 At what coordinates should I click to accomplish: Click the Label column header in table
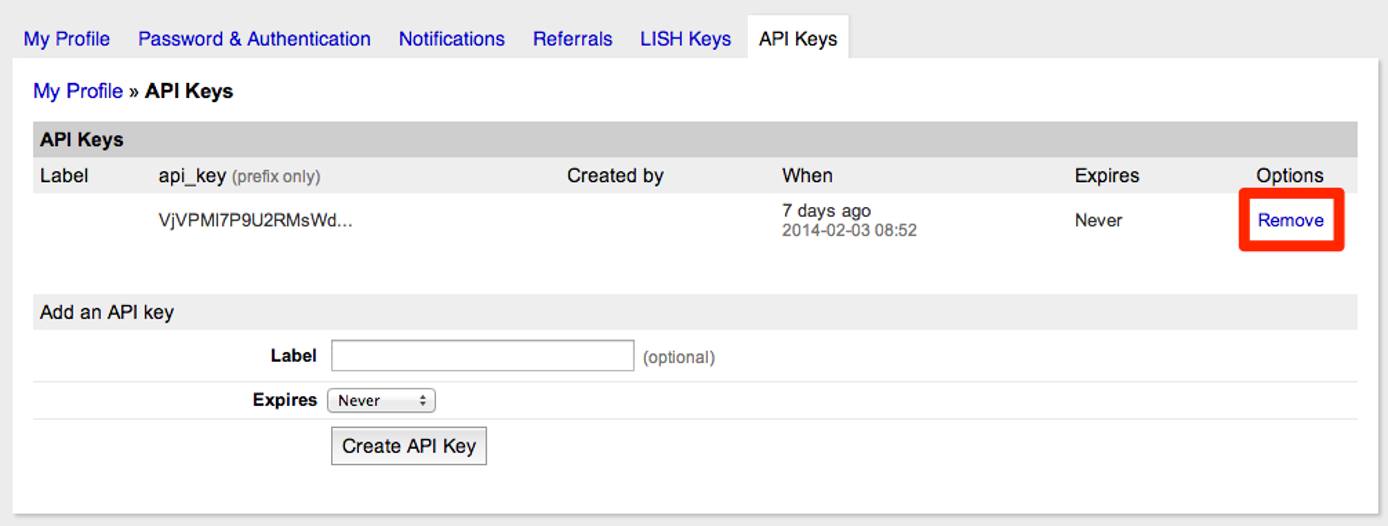click(64, 176)
